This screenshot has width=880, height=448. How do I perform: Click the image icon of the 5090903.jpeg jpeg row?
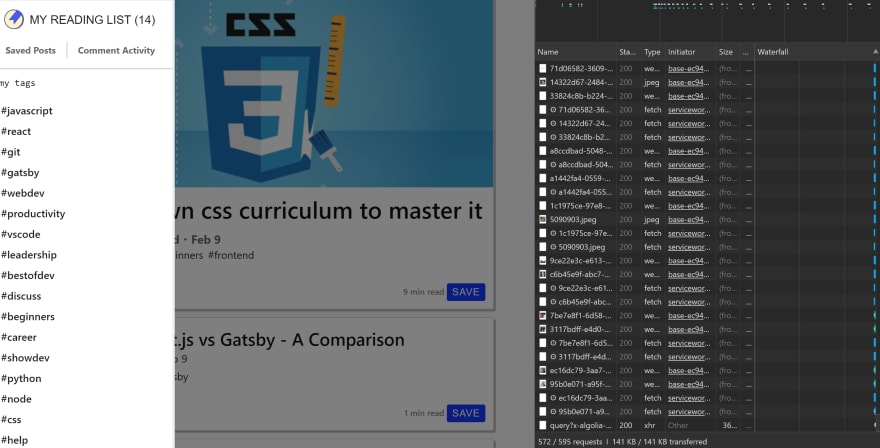point(542,220)
